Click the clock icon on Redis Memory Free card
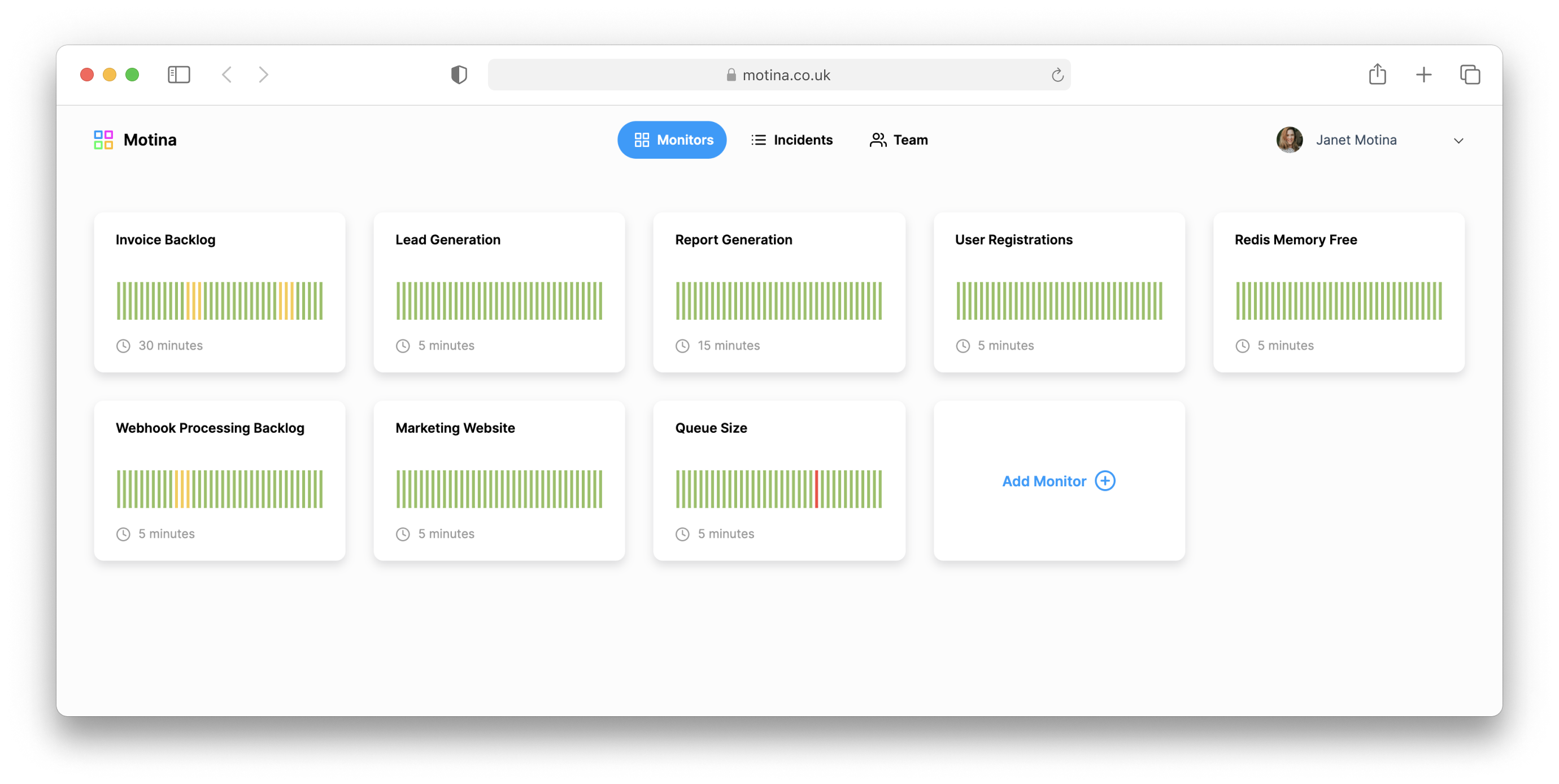The image size is (1559, 784). pos(1243,346)
